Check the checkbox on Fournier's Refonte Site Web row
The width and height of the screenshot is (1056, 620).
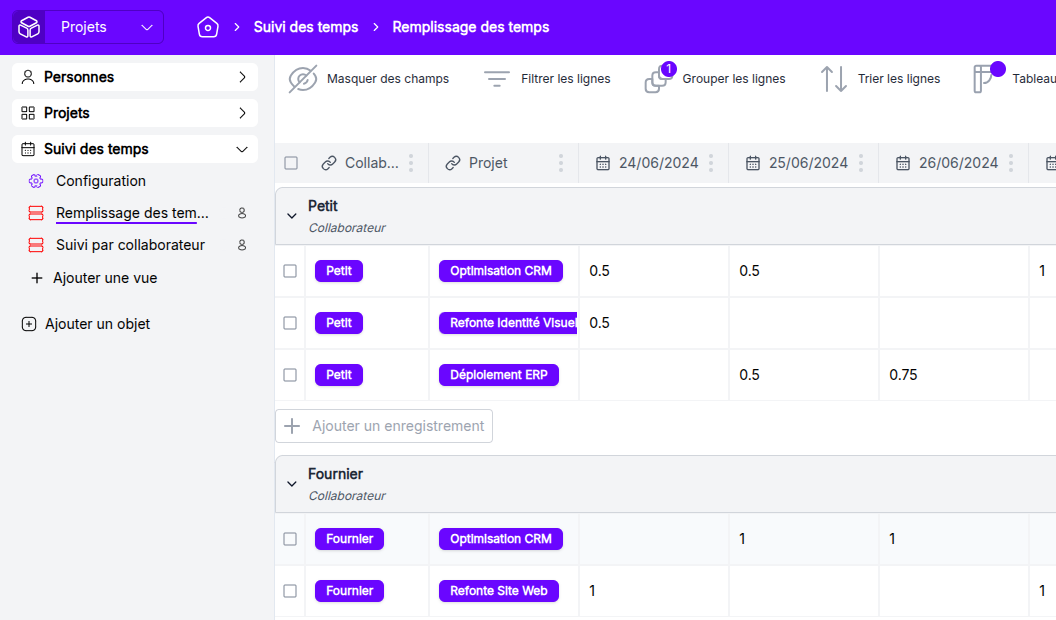[289, 590]
